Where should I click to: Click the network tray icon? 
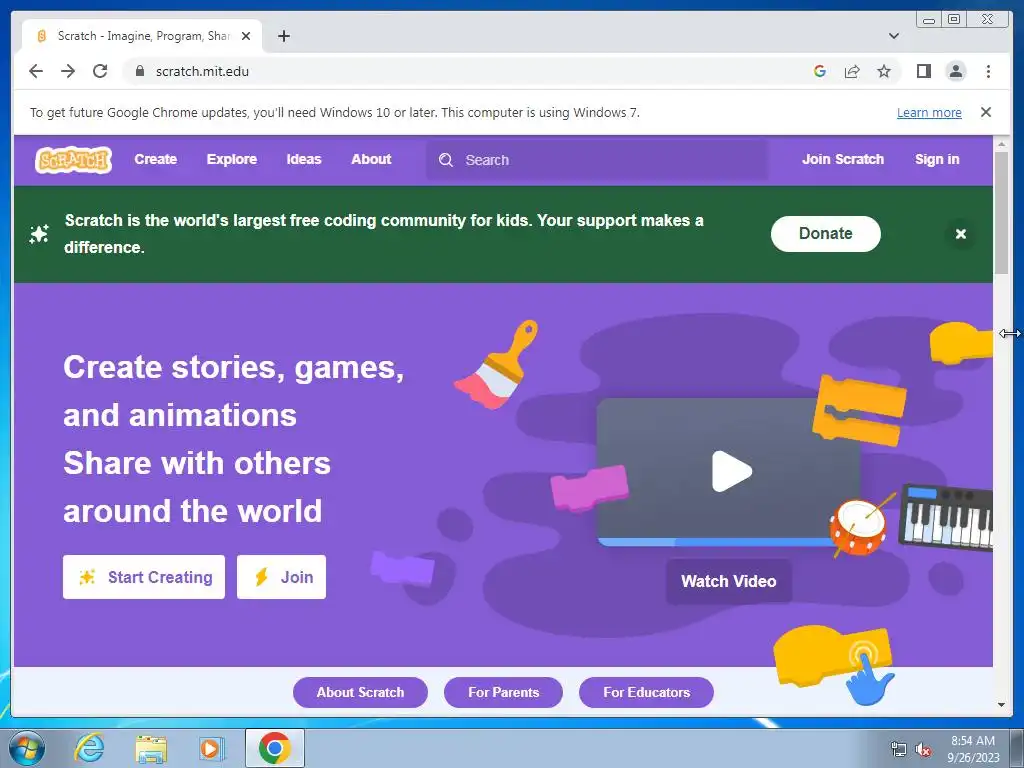(899, 750)
